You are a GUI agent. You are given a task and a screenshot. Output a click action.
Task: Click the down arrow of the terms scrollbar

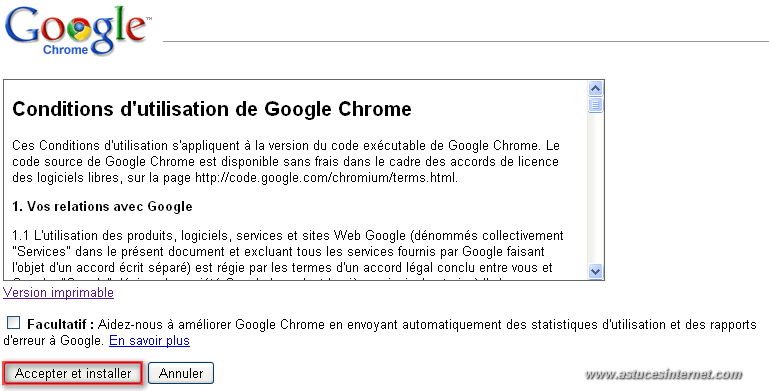tap(595, 271)
